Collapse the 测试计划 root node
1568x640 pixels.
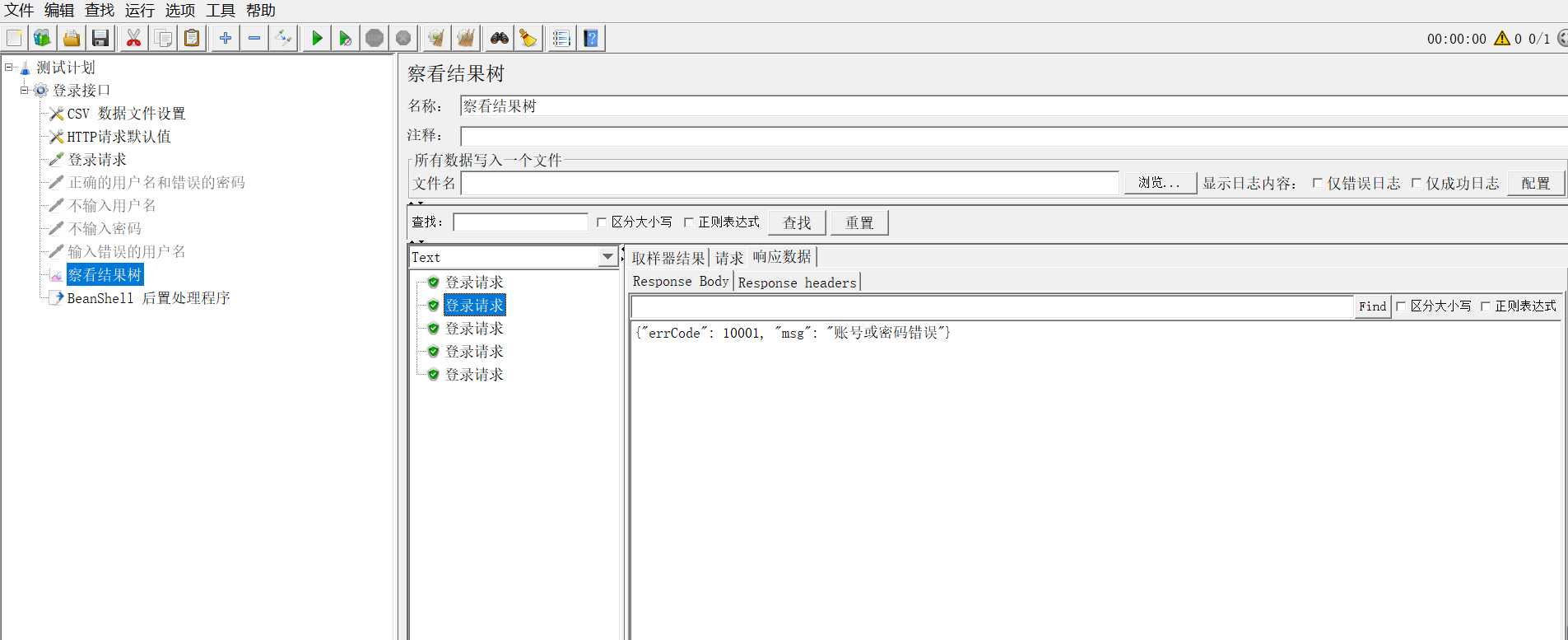coord(9,68)
